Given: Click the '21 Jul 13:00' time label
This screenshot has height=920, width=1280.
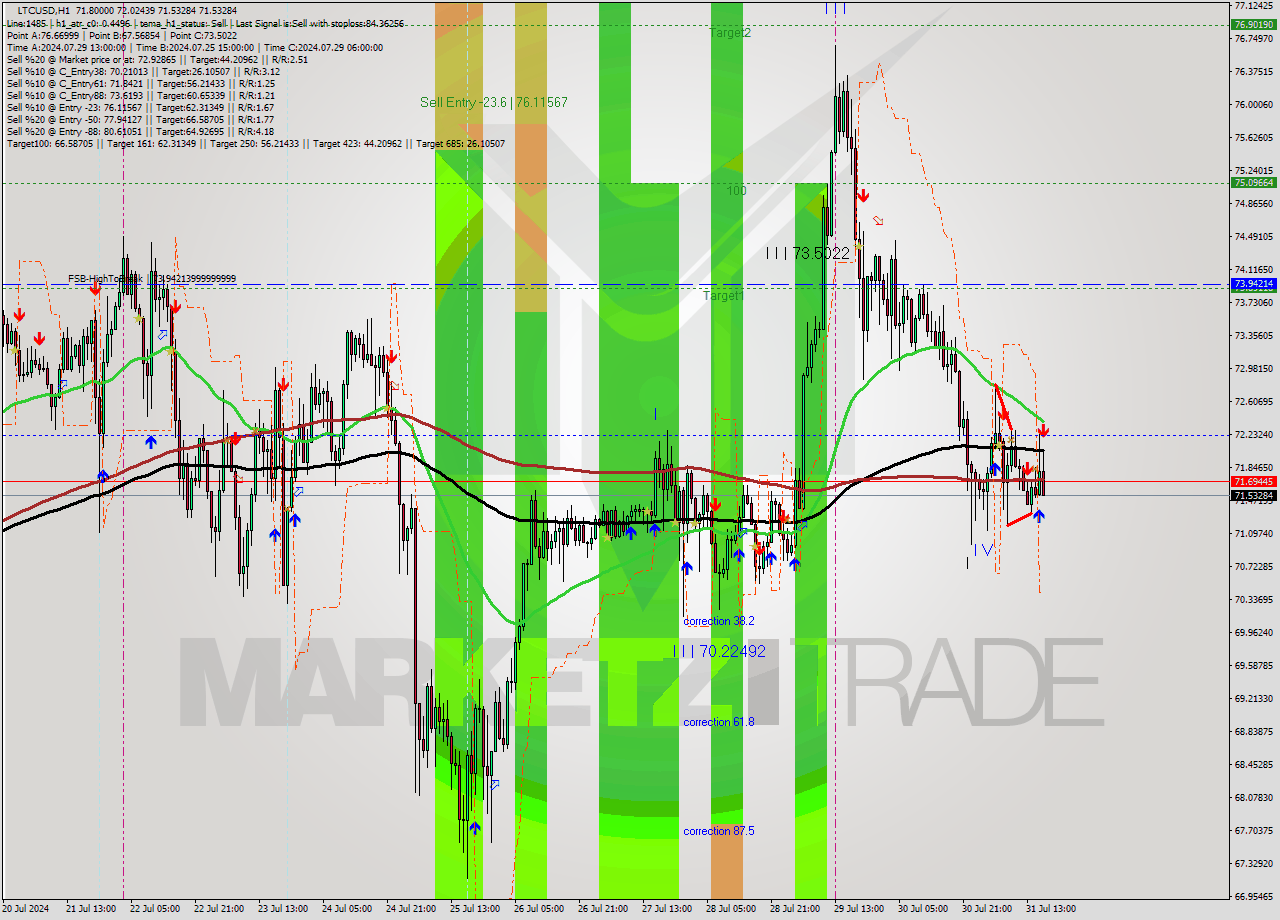Looking at the screenshot, I should (x=89, y=909).
